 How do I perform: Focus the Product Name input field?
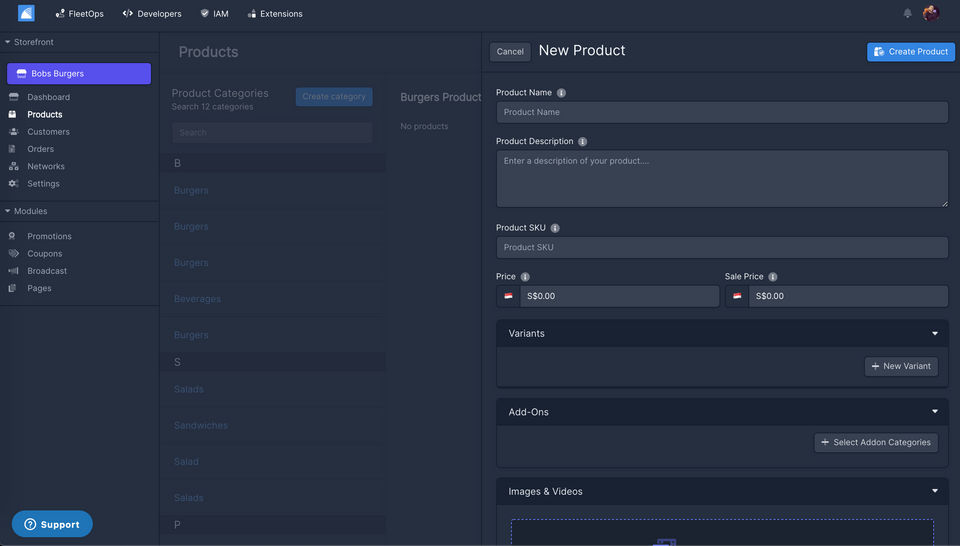[722, 112]
